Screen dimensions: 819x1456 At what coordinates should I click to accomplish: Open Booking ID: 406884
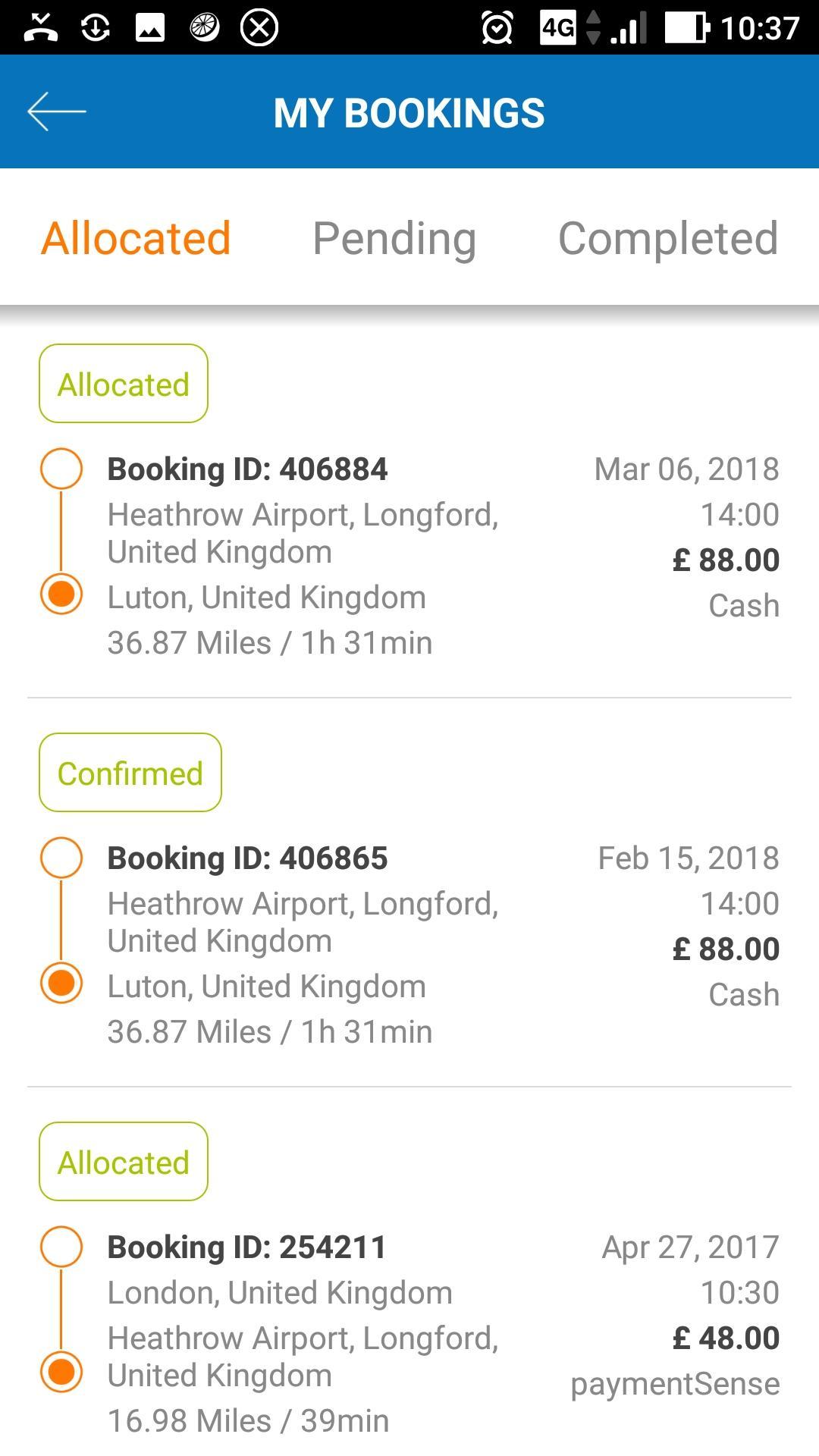point(247,469)
